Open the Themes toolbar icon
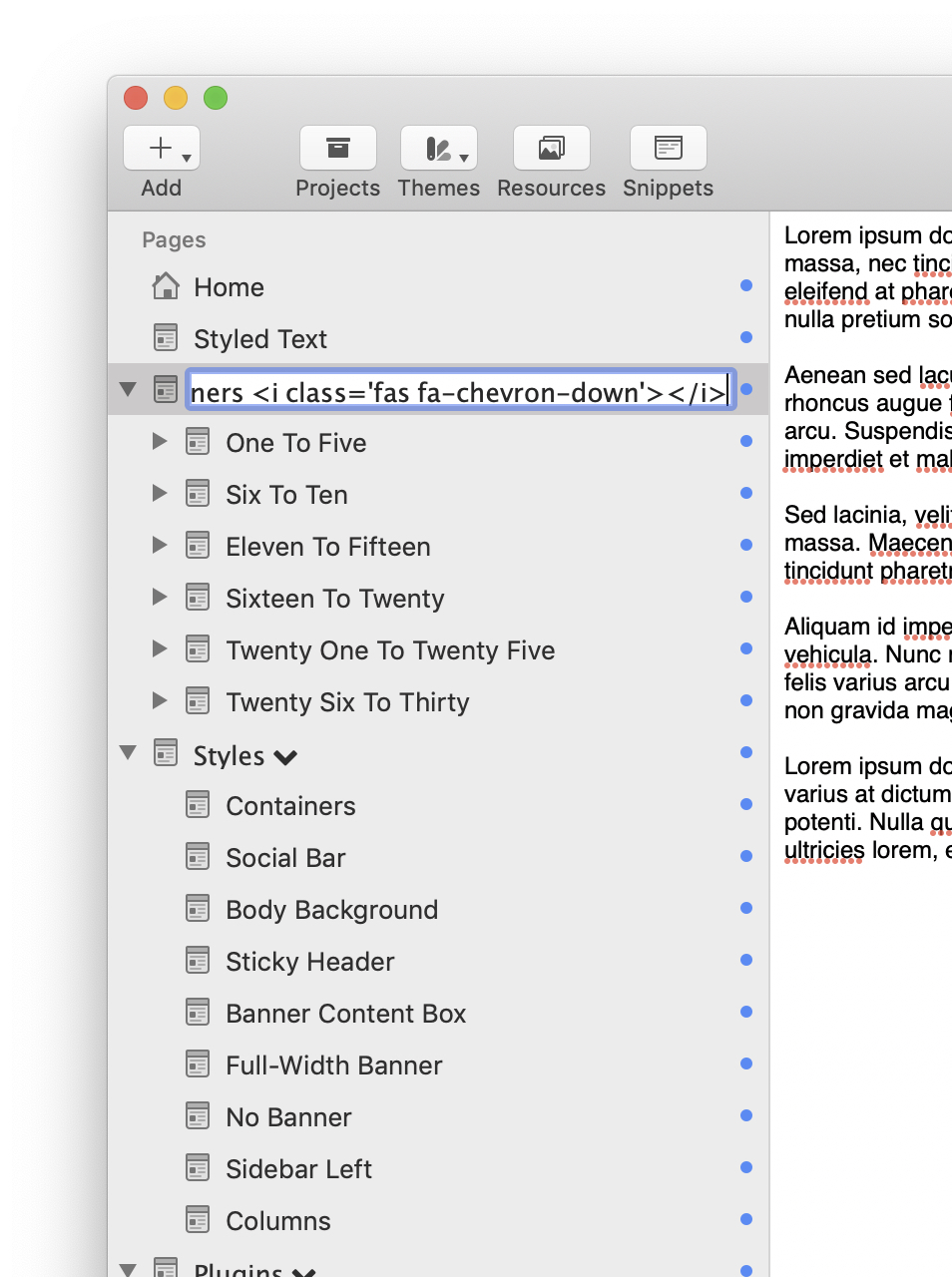 tap(439, 149)
